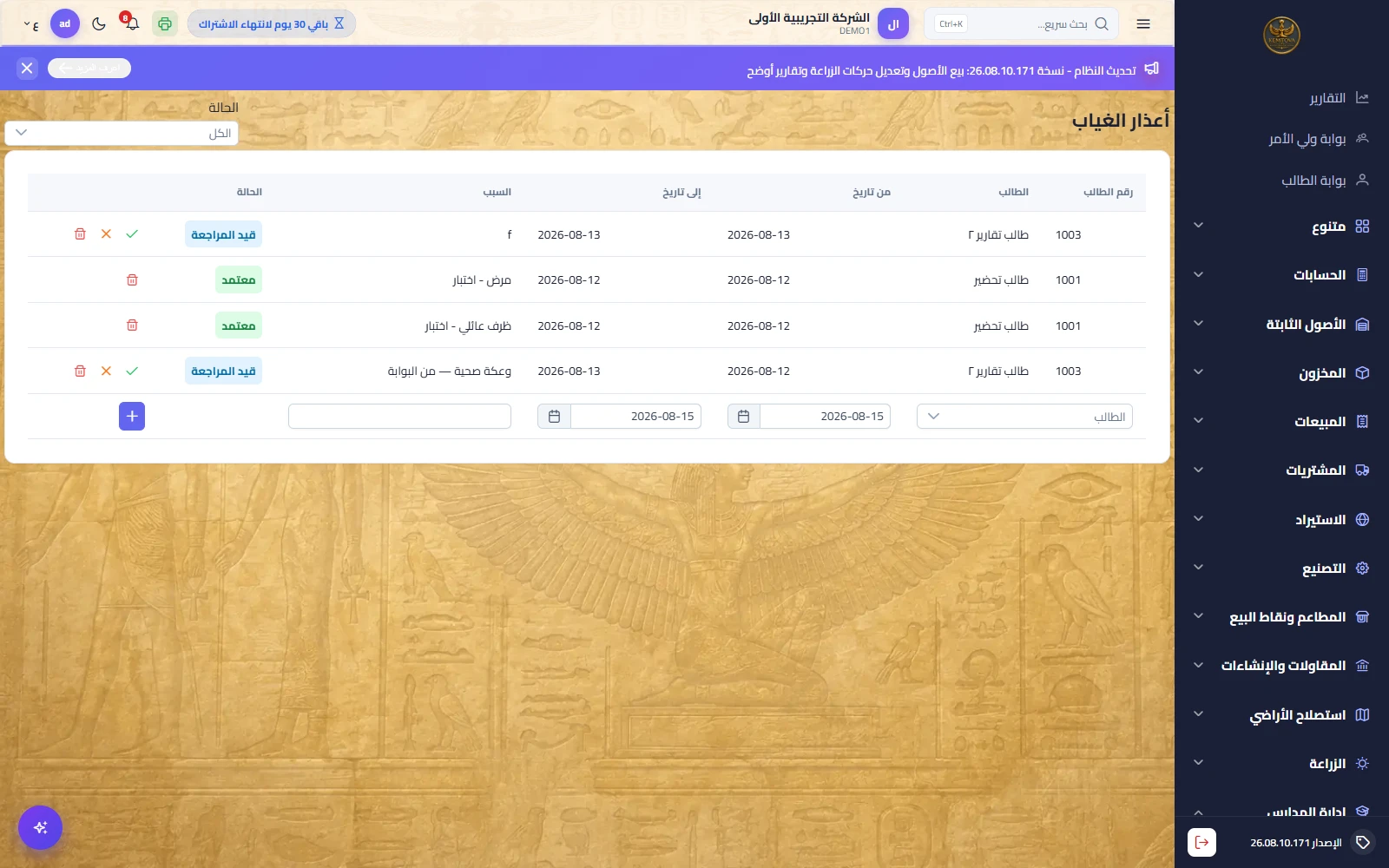Click the التصنيع gear icon
Screen dimensions: 1389x868
(x=1362, y=568)
